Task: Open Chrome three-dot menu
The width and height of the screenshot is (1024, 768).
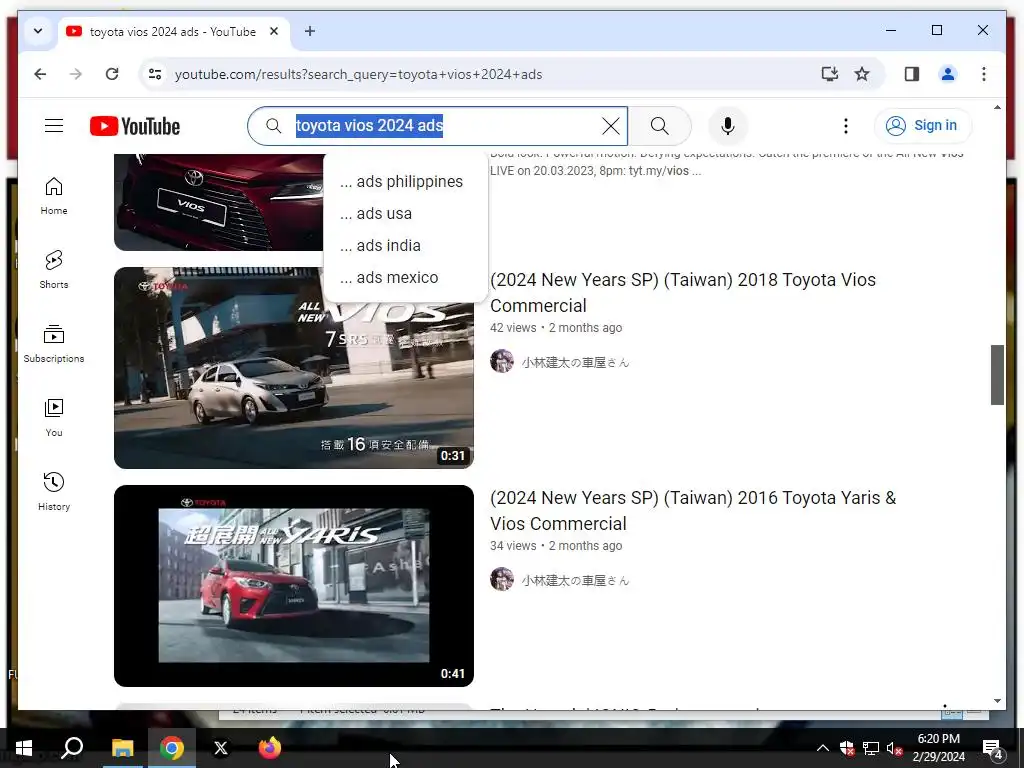Action: [x=984, y=74]
